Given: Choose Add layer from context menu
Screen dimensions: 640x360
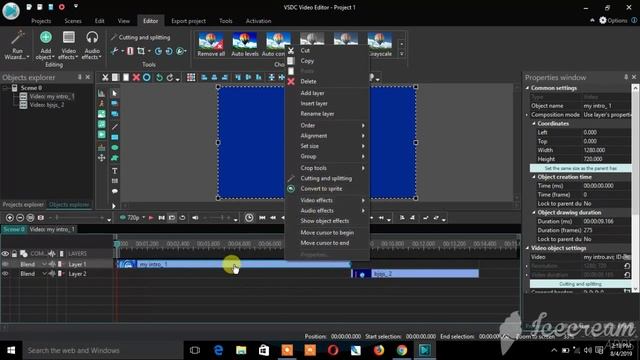Looking at the screenshot, I should (x=312, y=93).
